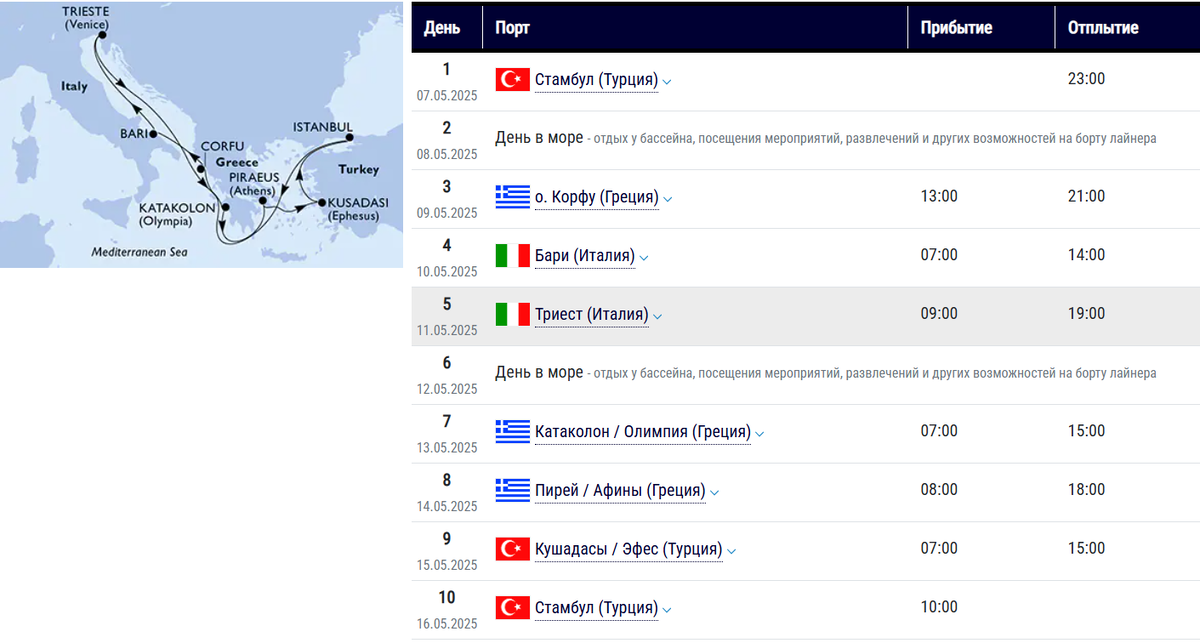Screen dimensions: 1200x643
Task: Click the TRIESTE (Venice) label on the map
Action: click(87, 18)
